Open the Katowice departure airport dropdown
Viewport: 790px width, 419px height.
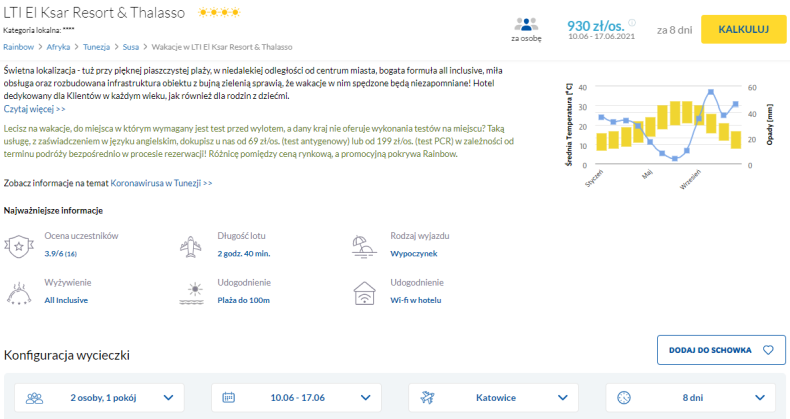tap(493, 398)
